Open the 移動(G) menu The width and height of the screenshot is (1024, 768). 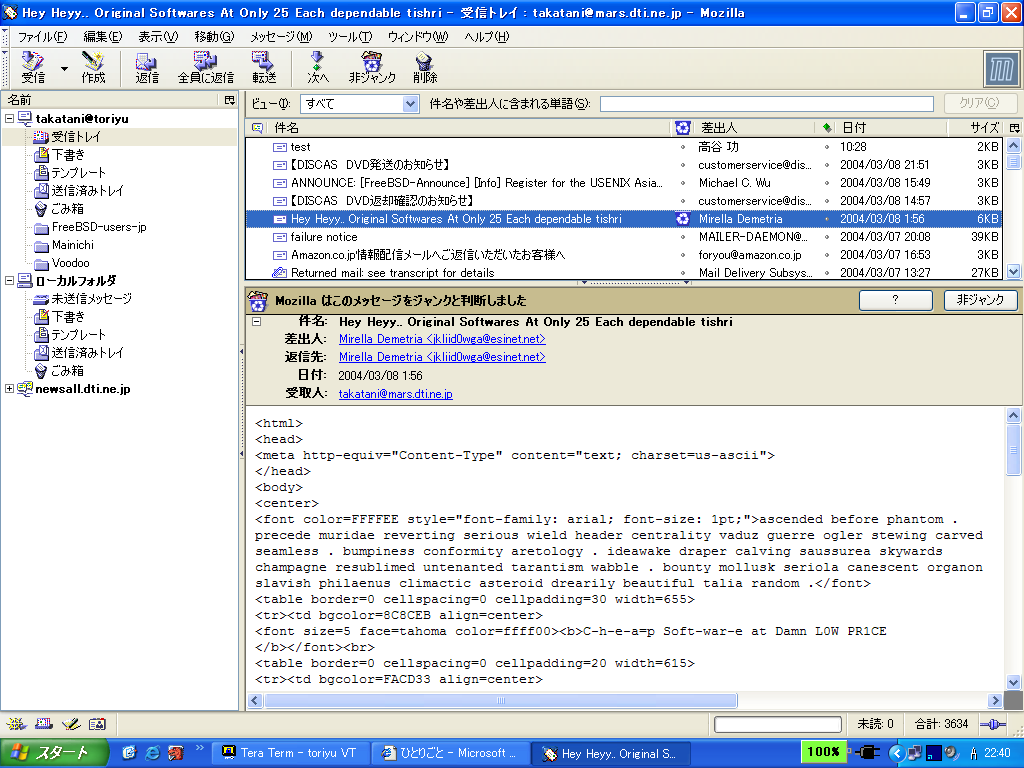pyautogui.click(x=214, y=37)
